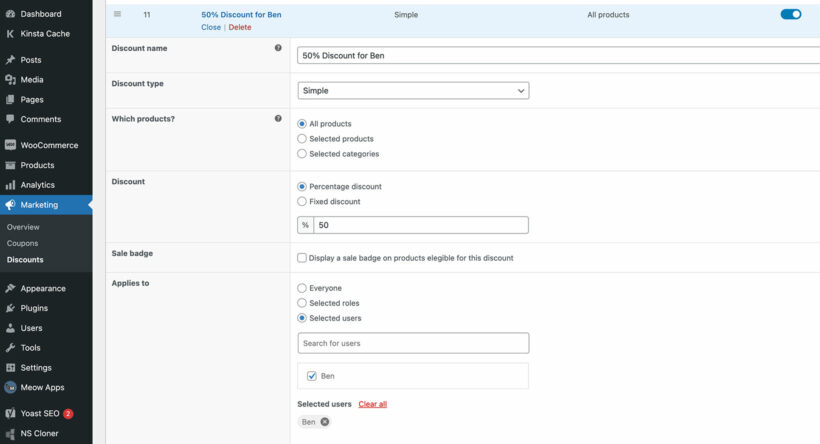The image size is (820, 444).
Task: Uncheck the Ben user checkbox
Action: (x=312, y=376)
